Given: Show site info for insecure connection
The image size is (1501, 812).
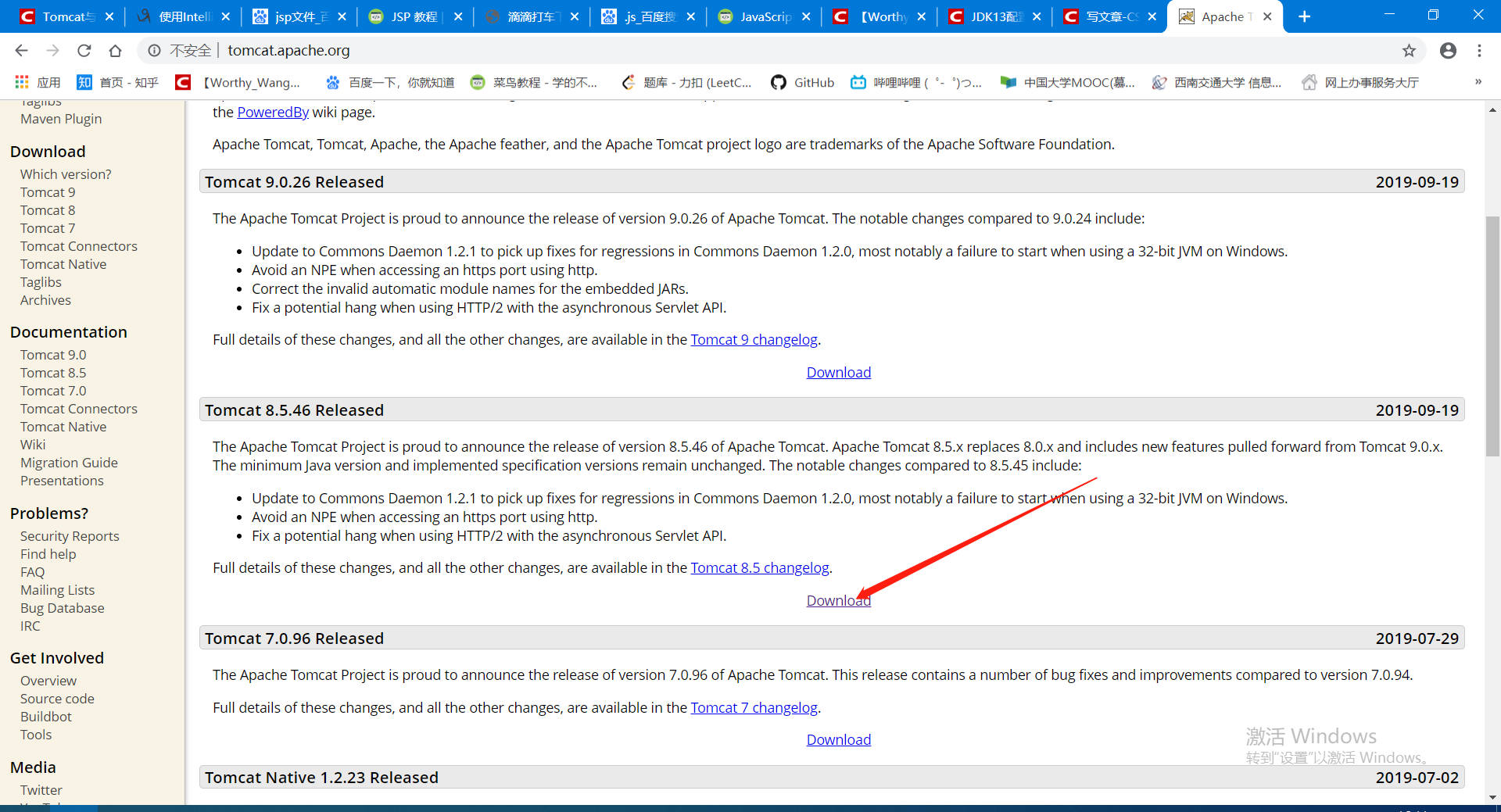Looking at the screenshot, I should pos(155,51).
